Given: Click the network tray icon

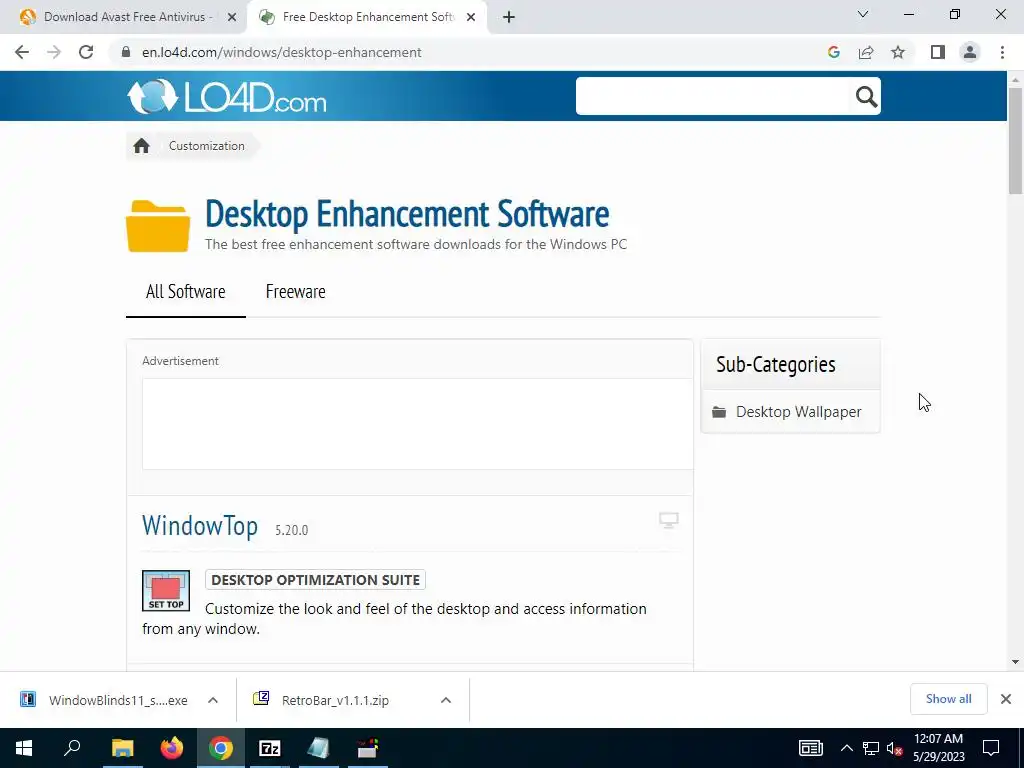Looking at the screenshot, I should pos(871,748).
